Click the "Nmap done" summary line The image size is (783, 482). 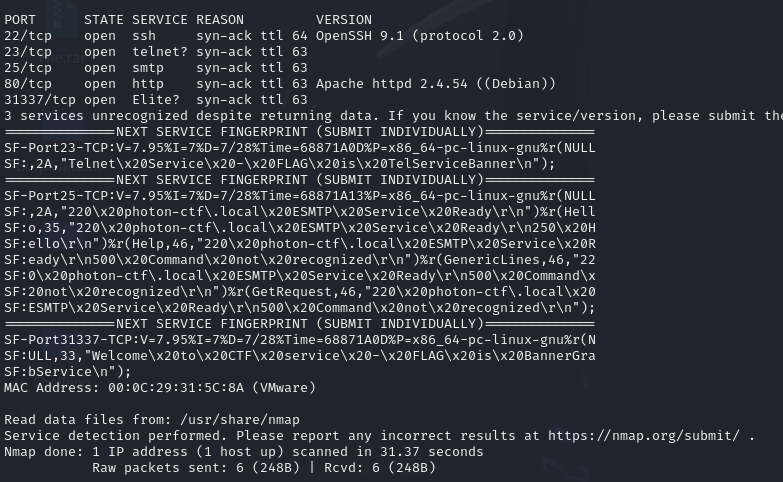(243, 452)
